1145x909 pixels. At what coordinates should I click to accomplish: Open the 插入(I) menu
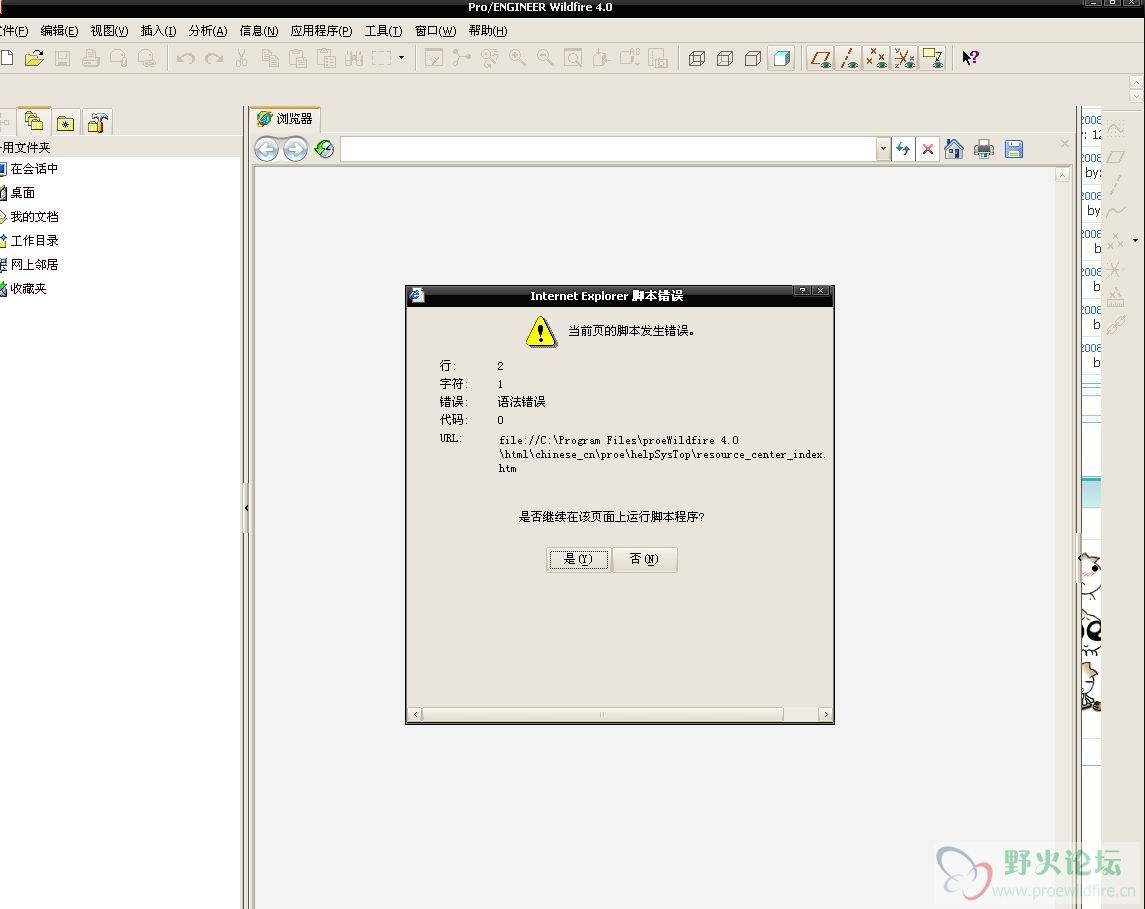pyautogui.click(x=158, y=31)
